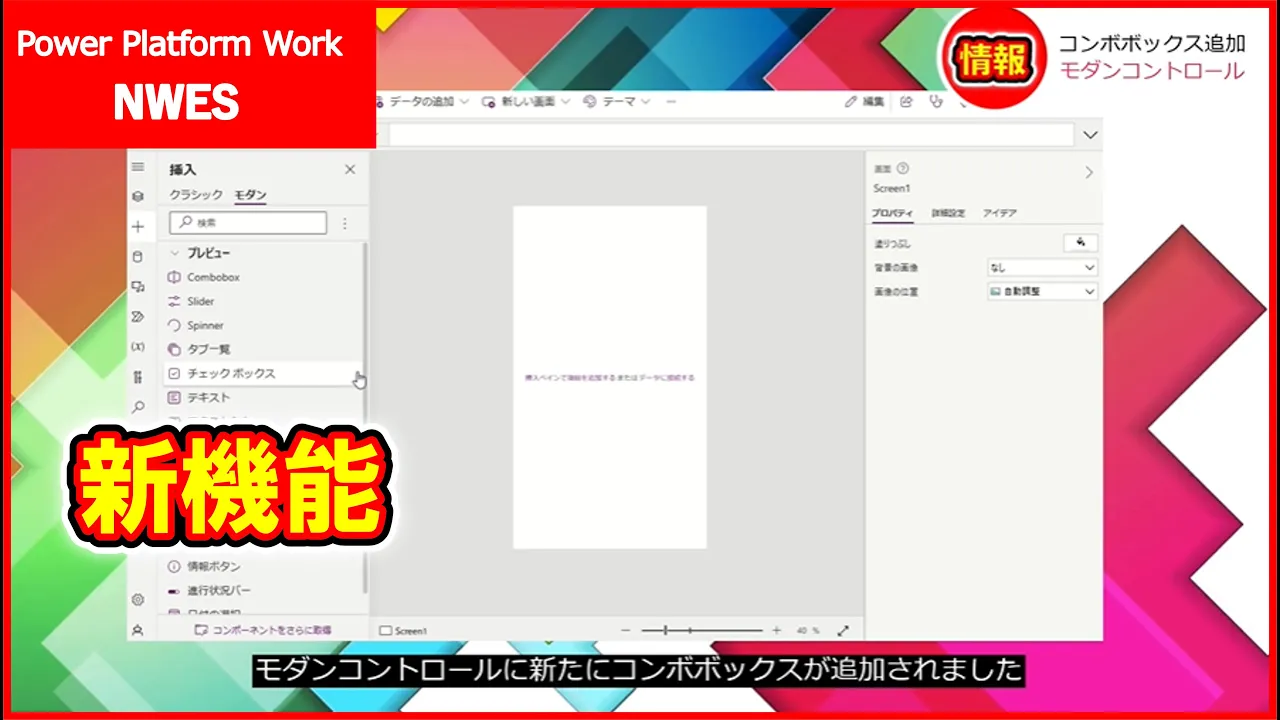Click the 編集 edit button
1280x720 pixels.
tap(865, 101)
